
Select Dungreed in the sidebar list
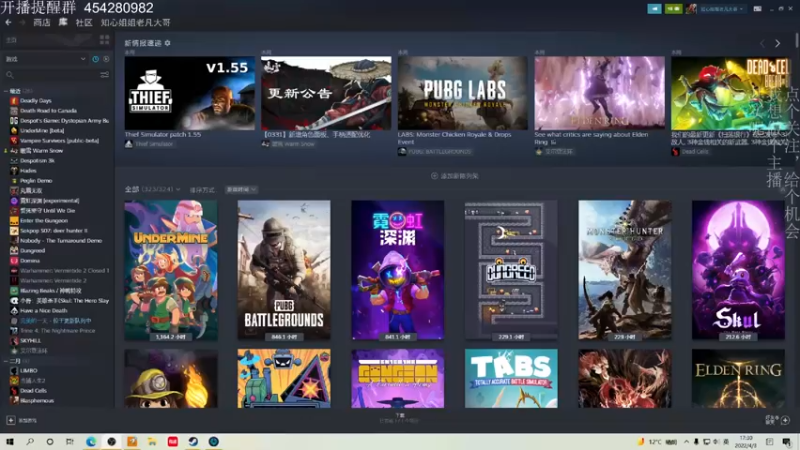pos(33,251)
